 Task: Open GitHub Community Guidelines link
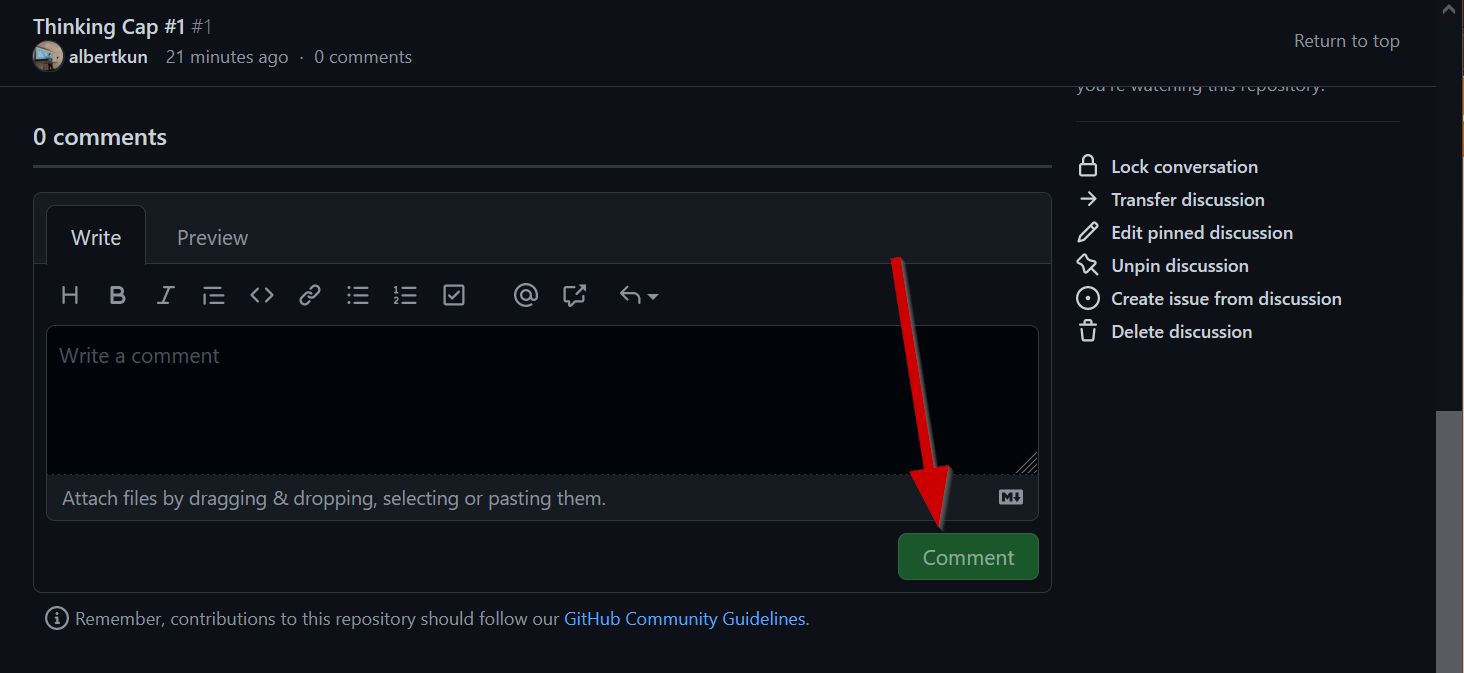pyautogui.click(x=684, y=619)
